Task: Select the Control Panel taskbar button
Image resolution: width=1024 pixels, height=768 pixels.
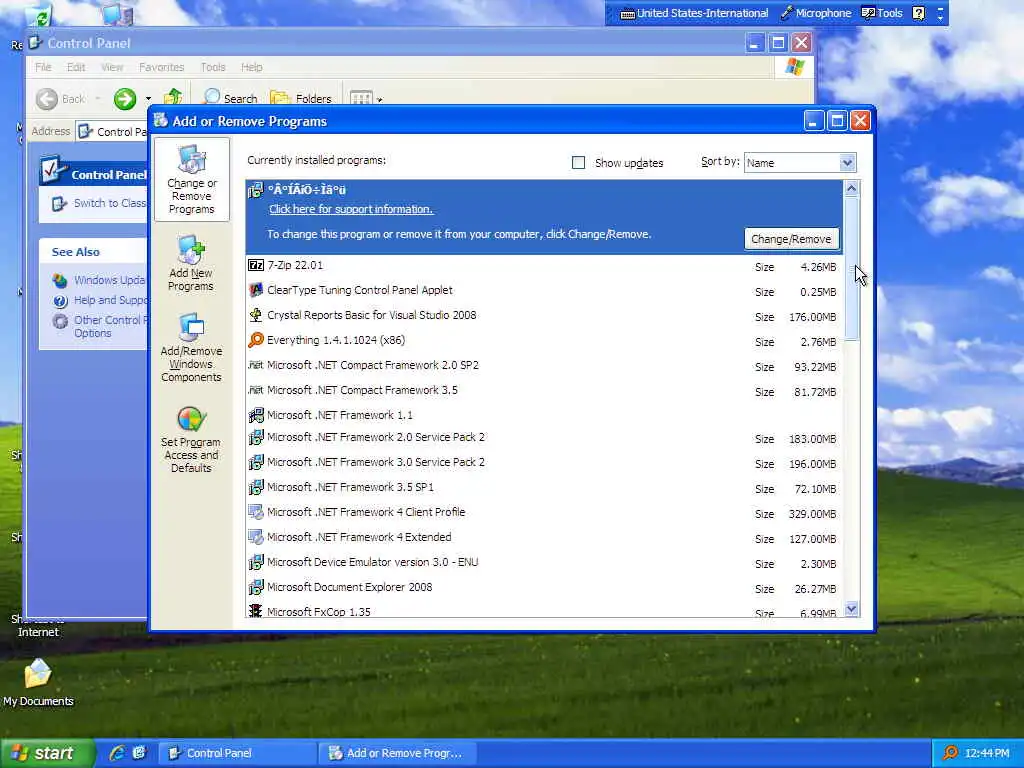Action: click(x=237, y=753)
